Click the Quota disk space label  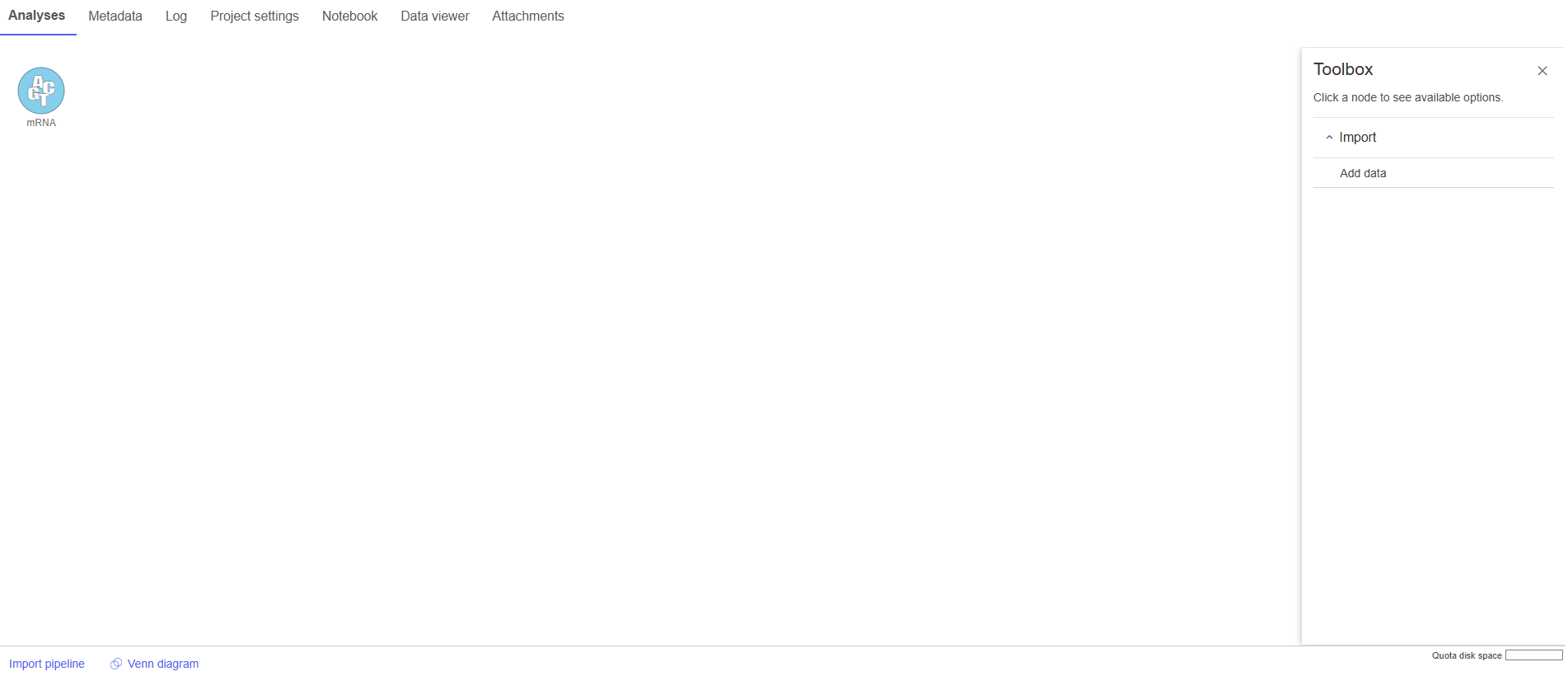1467,656
